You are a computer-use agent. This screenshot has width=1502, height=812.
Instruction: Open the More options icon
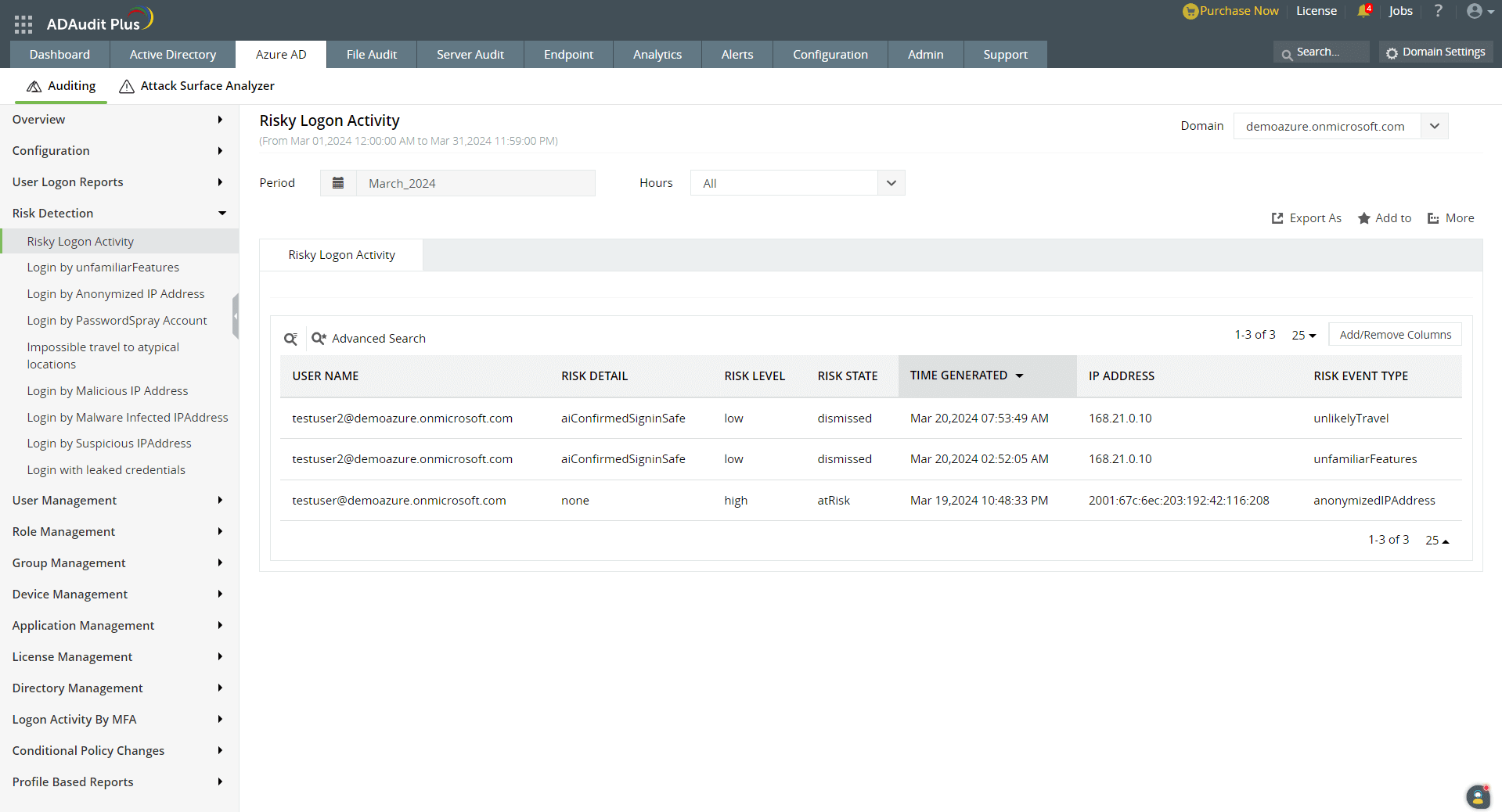(x=1432, y=218)
